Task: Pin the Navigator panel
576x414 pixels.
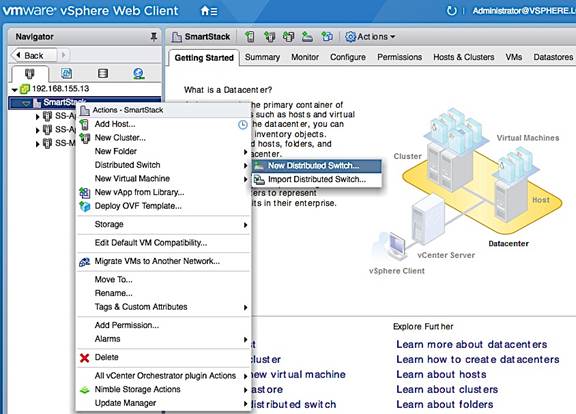Action: tap(154, 36)
